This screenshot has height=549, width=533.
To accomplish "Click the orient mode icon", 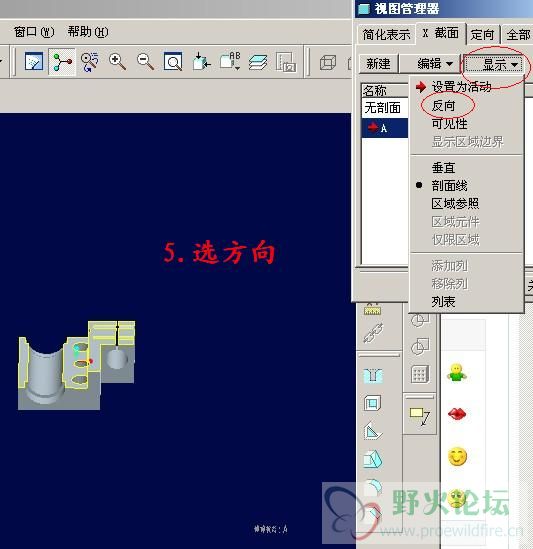I will click(x=89, y=62).
